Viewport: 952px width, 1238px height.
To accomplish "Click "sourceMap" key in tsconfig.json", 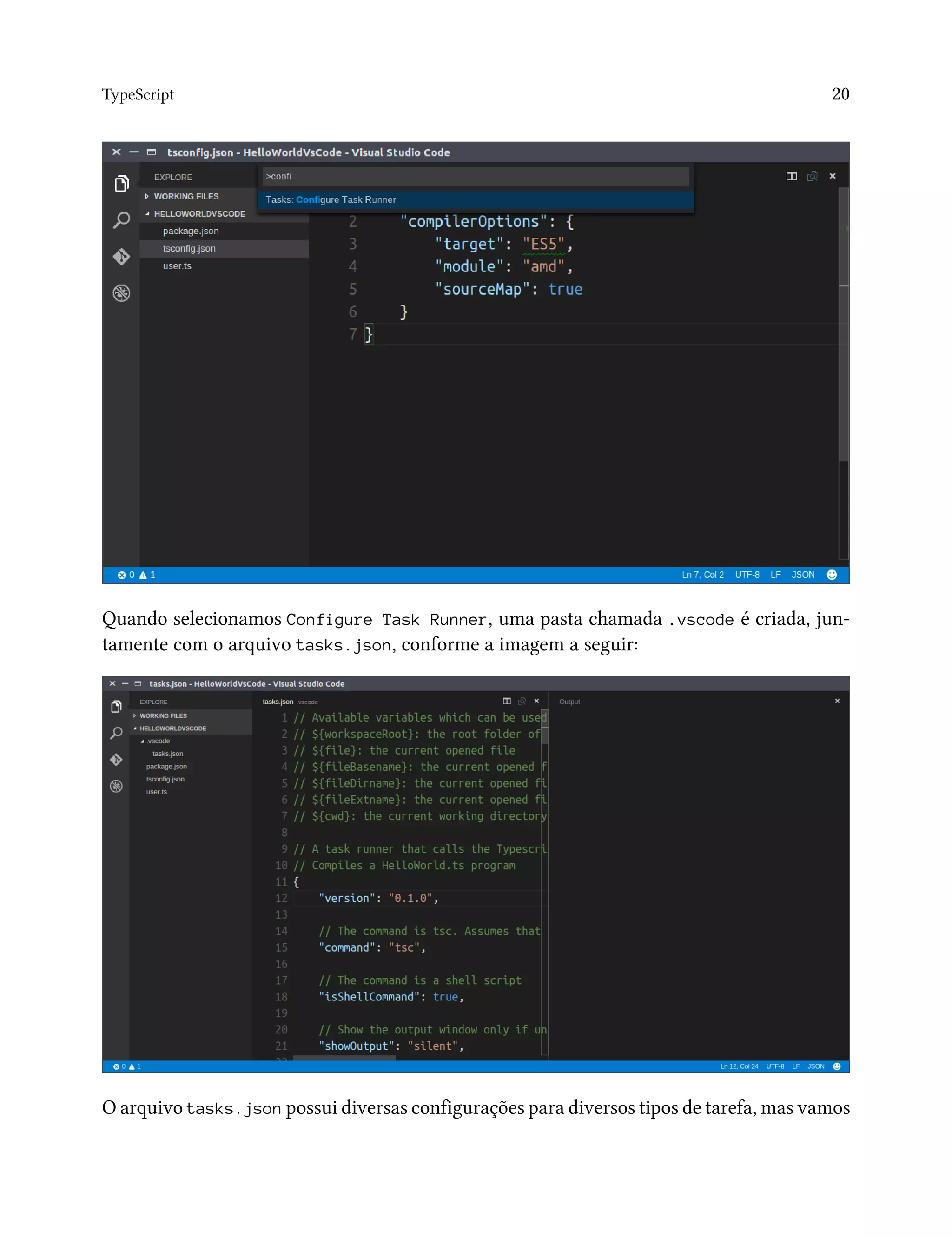I will 482,289.
